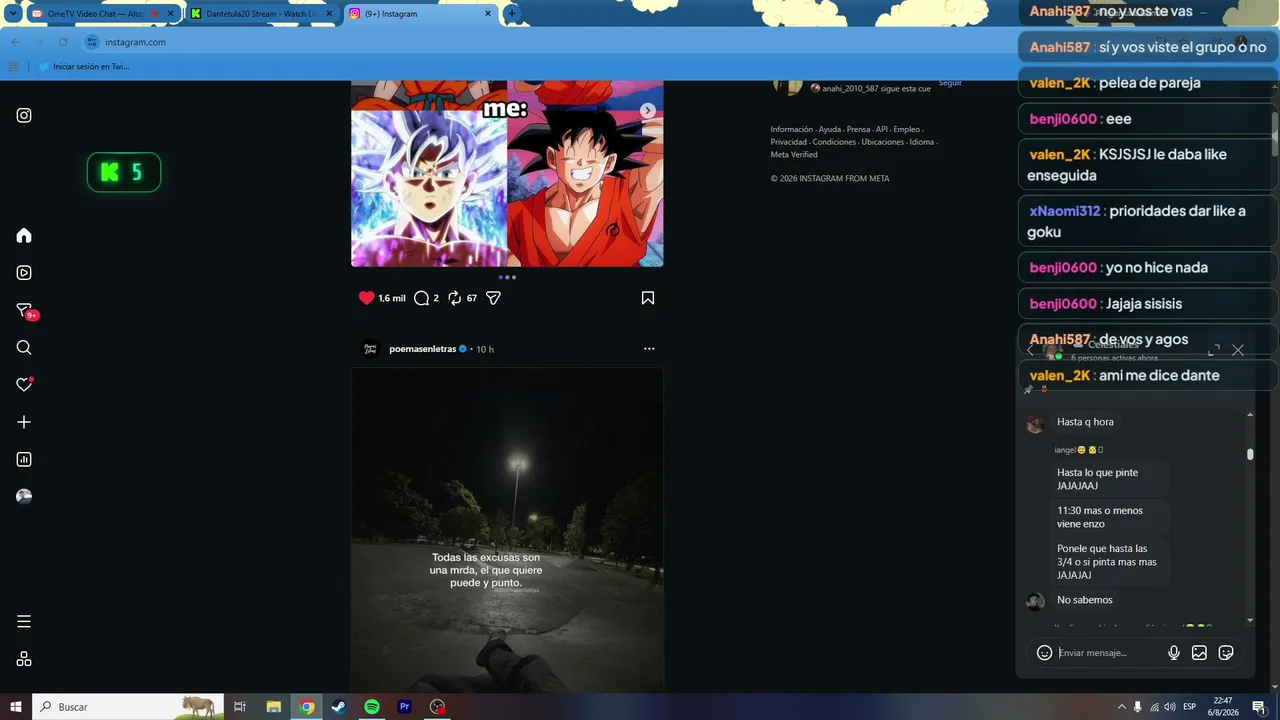
Task: Open Instagram direct messages icon
Action: [25, 311]
